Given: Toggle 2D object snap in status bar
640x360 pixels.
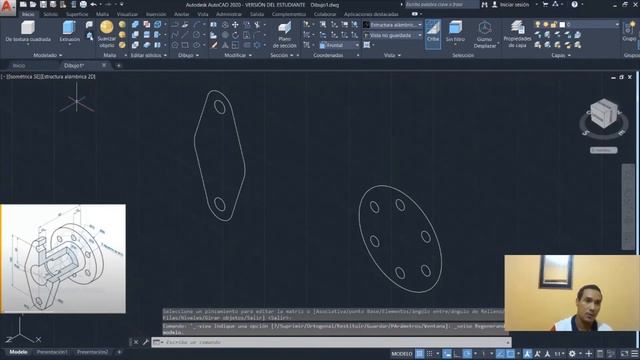Looking at the screenshot, I should pyautogui.click(x=510, y=353).
